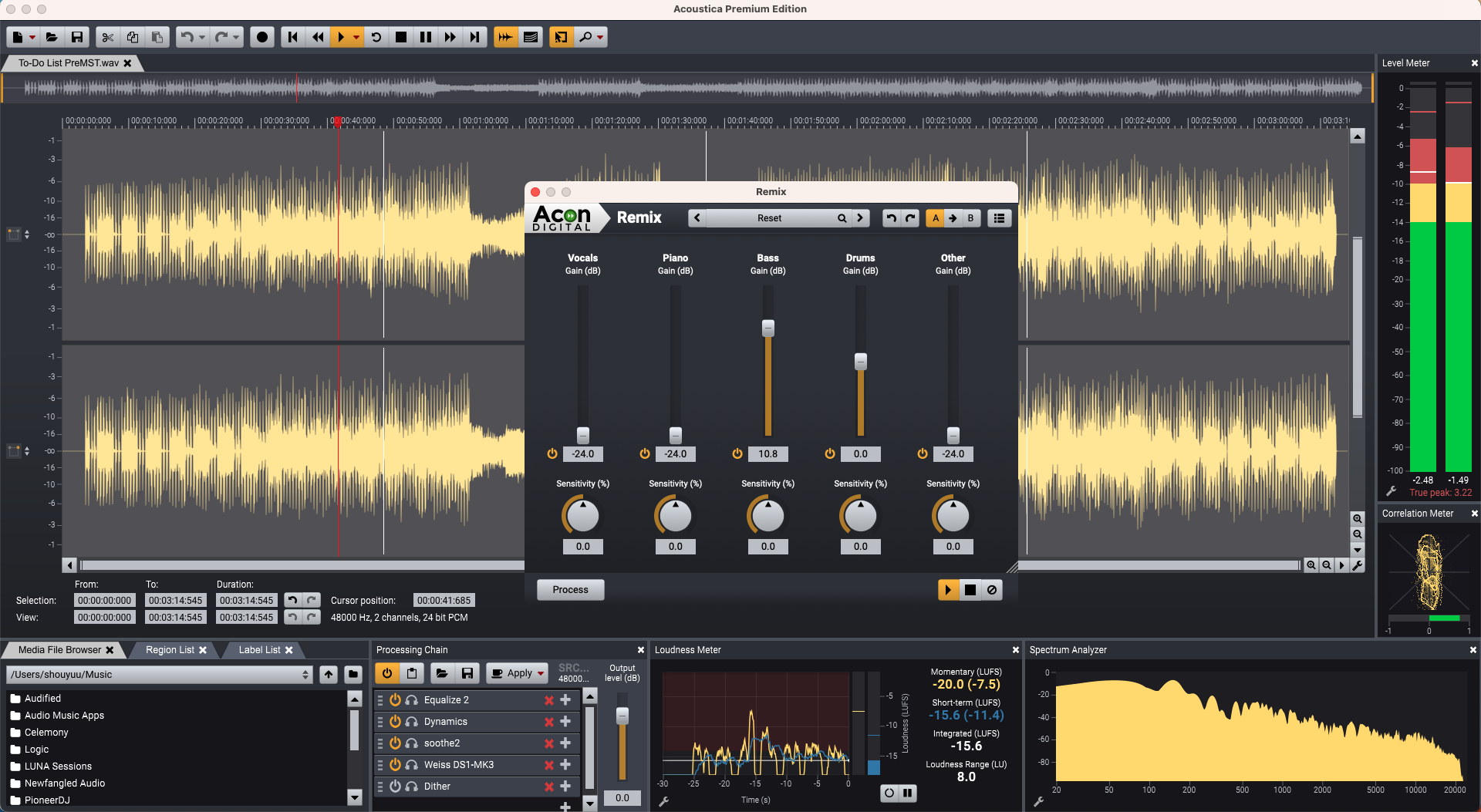Viewport: 1481px width, 812px height.
Task: Redo change in Remix plugin
Action: click(x=910, y=218)
